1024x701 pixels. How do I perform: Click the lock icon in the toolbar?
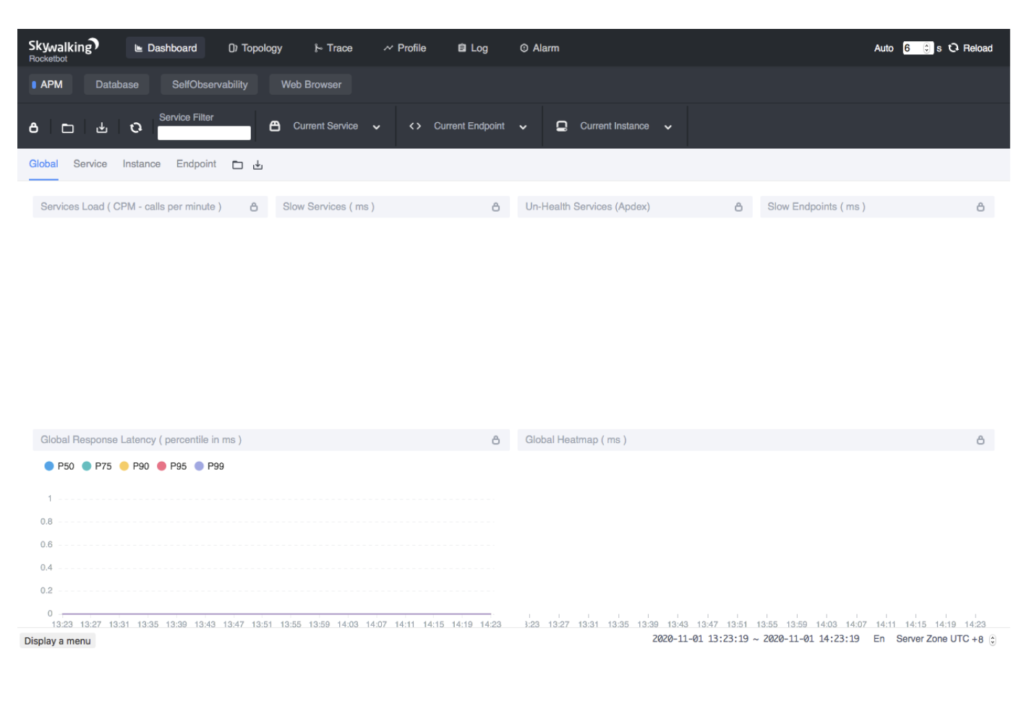click(x=33, y=128)
